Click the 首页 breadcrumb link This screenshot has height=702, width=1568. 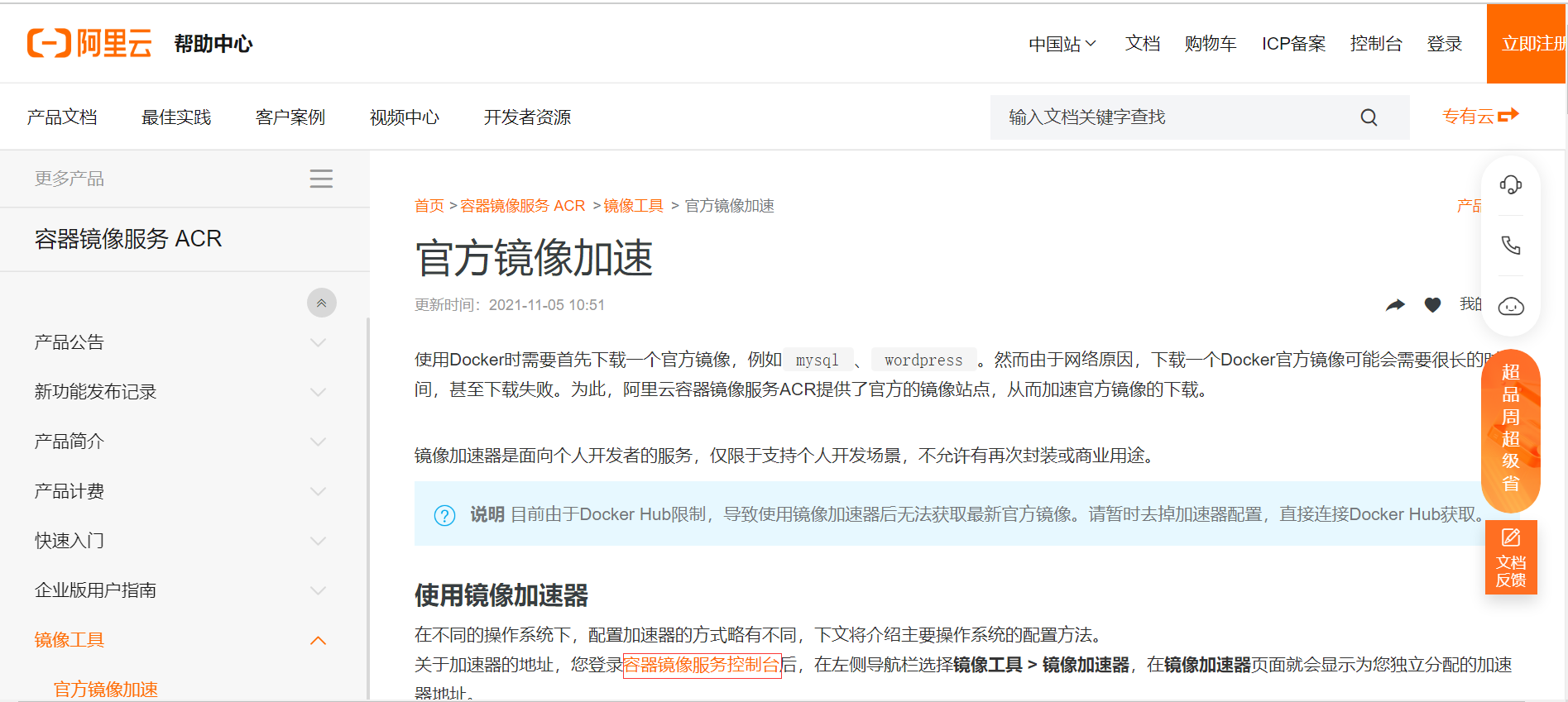[x=429, y=206]
